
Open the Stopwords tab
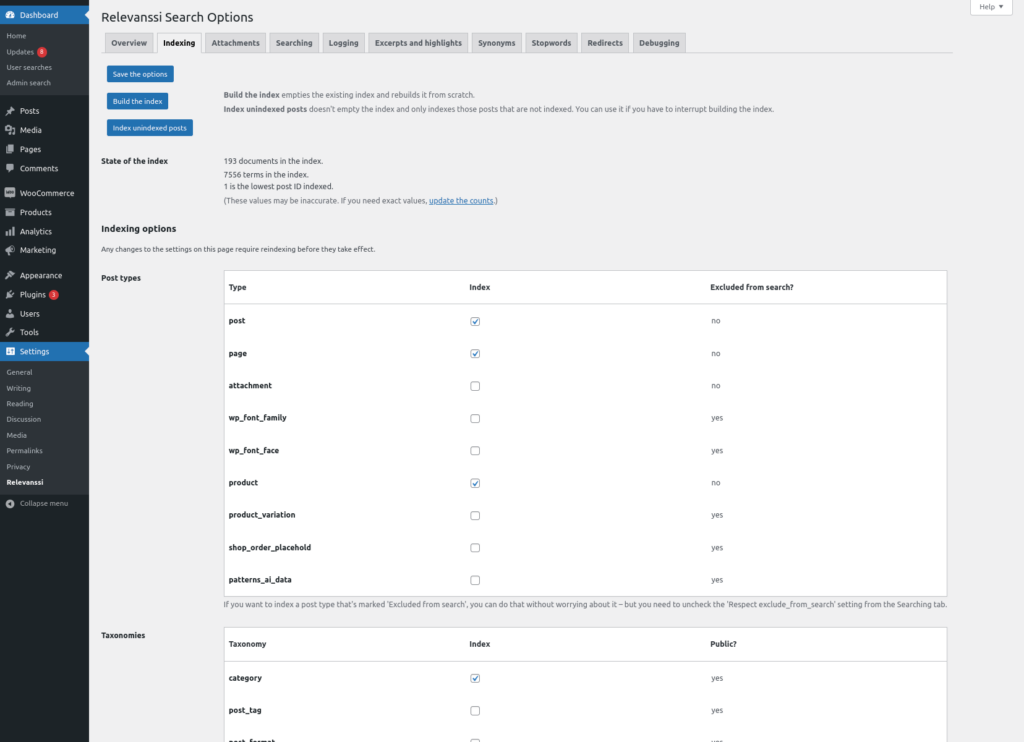(x=551, y=43)
